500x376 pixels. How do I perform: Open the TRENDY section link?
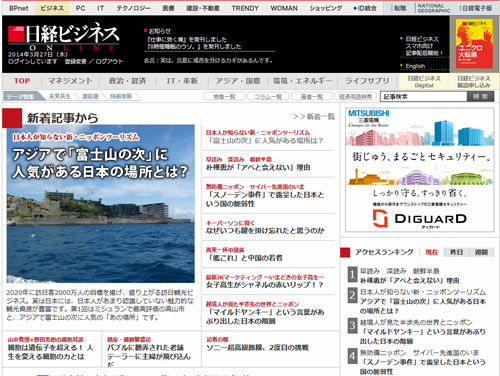(x=245, y=8)
